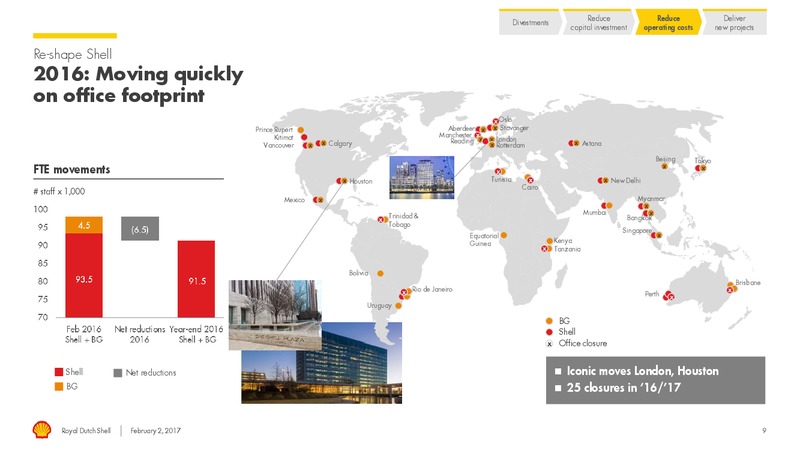Viewport: 800px width, 450px height.
Task: Click the 'February 2, 2017' footer date
Action: tap(156, 431)
